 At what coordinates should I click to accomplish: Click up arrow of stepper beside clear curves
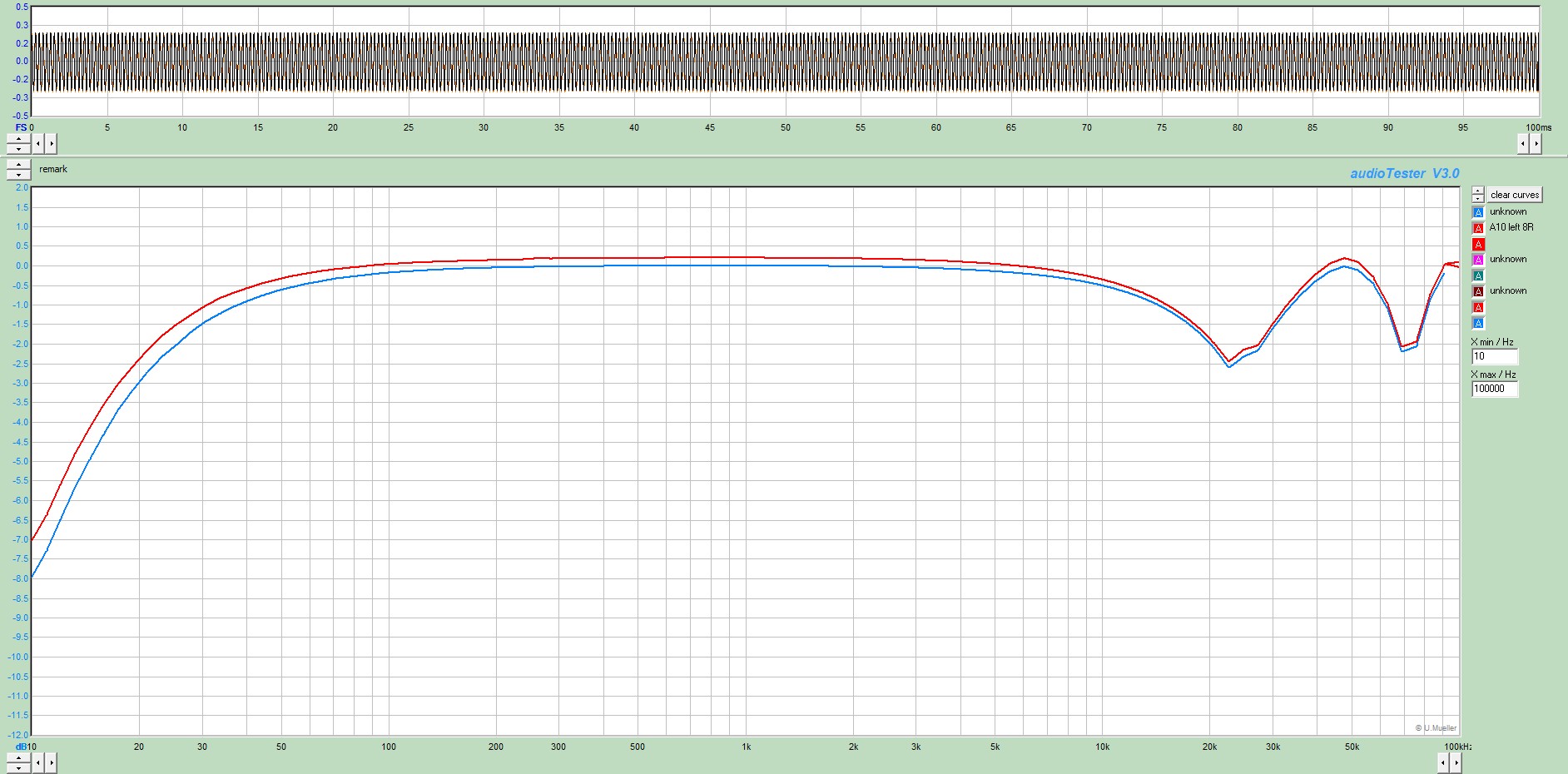click(x=1477, y=191)
